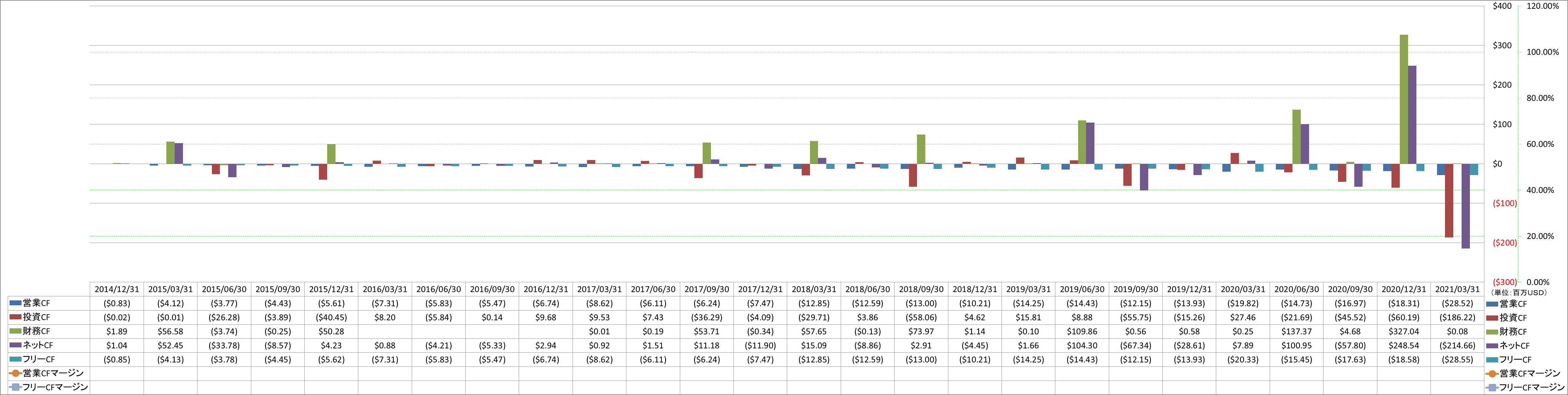Click 投資CF entry in the right-side legend

(1506, 318)
